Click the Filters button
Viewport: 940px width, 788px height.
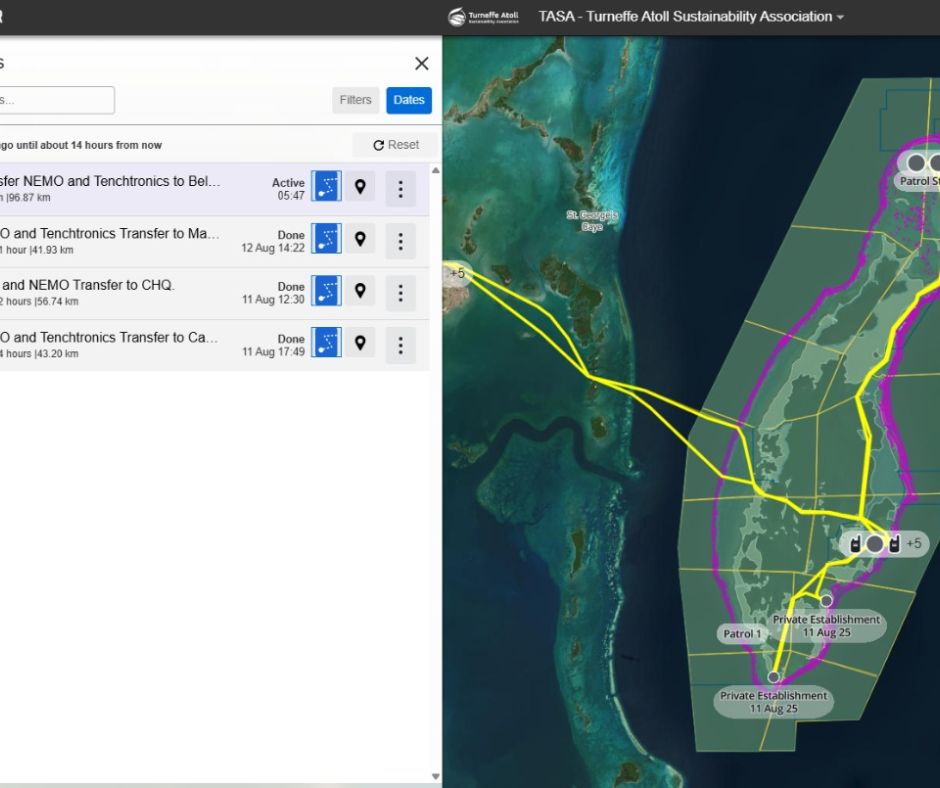point(355,100)
